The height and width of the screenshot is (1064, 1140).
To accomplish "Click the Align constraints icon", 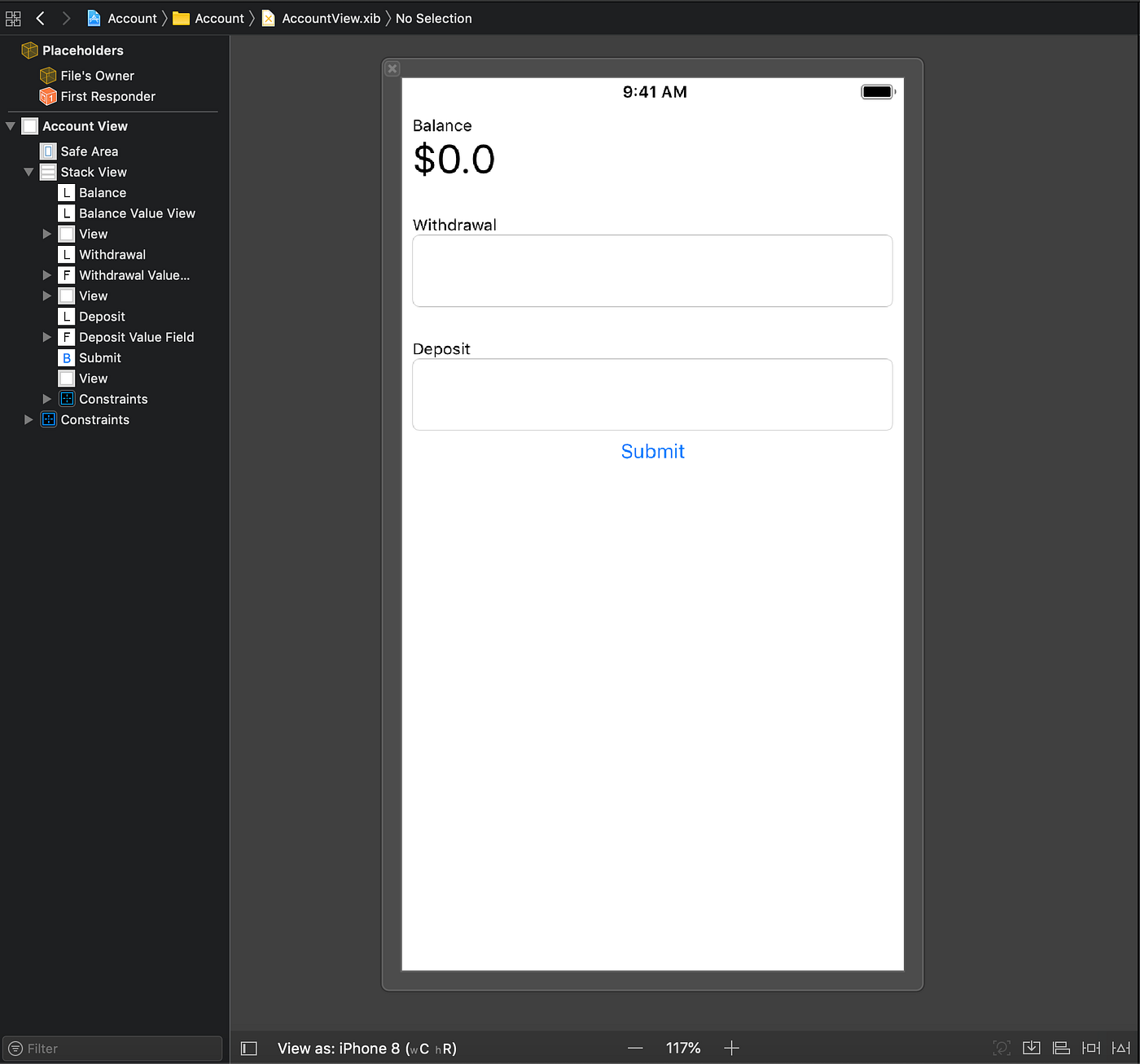I will pos(1061,1048).
